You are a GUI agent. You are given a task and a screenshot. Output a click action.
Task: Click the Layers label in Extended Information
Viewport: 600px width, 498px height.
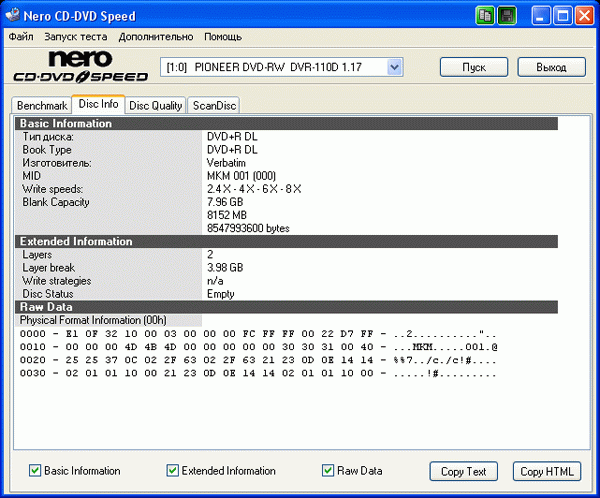point(37,255)
